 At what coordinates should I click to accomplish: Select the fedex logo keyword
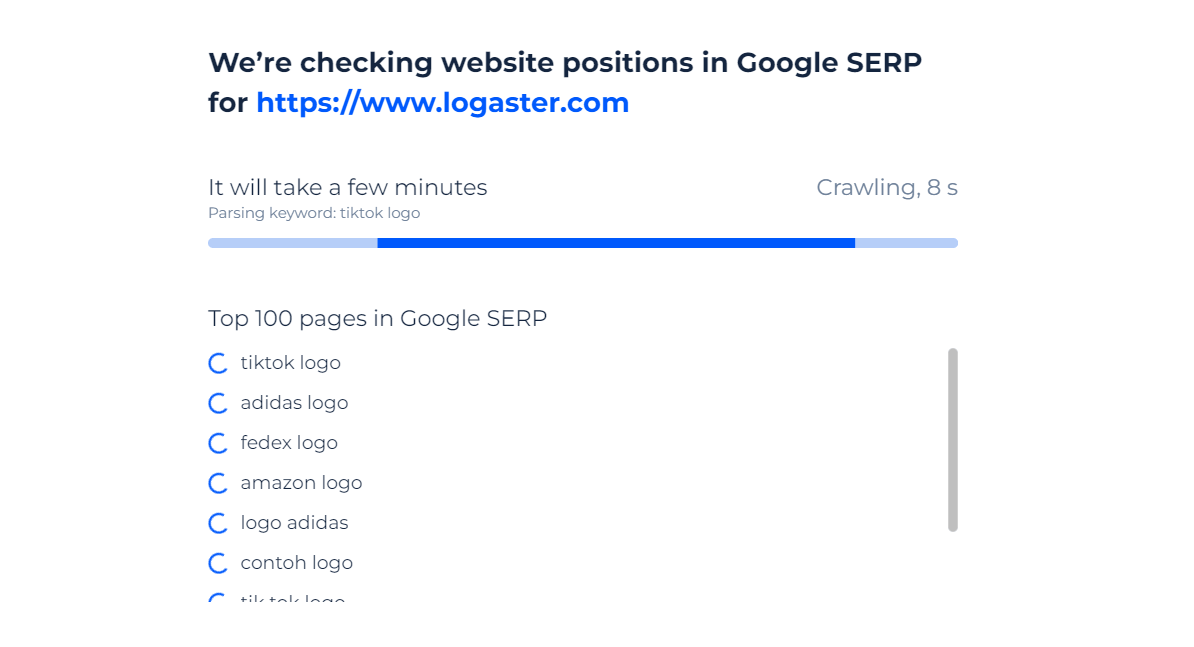point(289,442)
